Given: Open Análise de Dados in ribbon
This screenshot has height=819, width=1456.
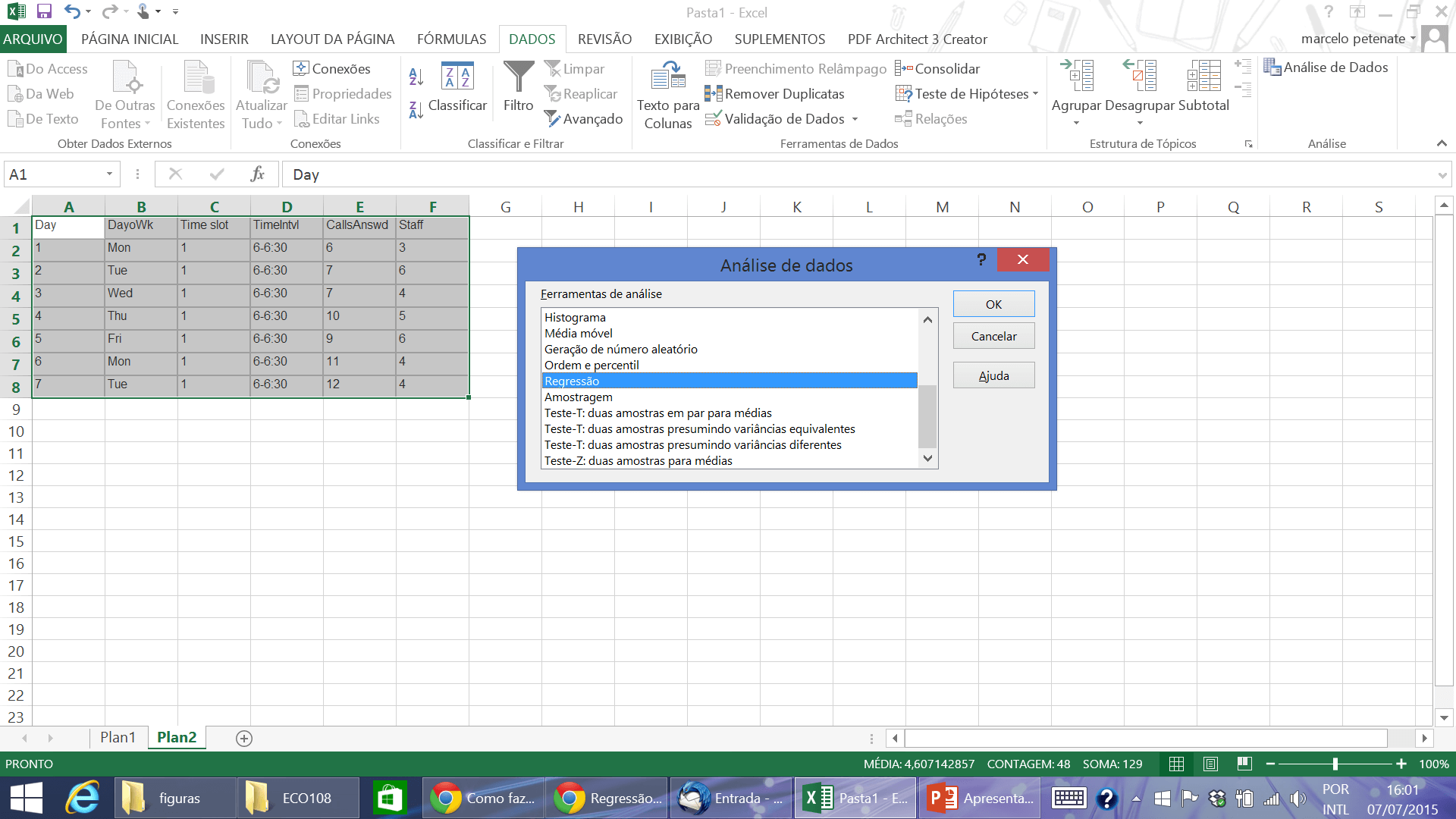Looking at the screenshot, I should coord(1326,67).
